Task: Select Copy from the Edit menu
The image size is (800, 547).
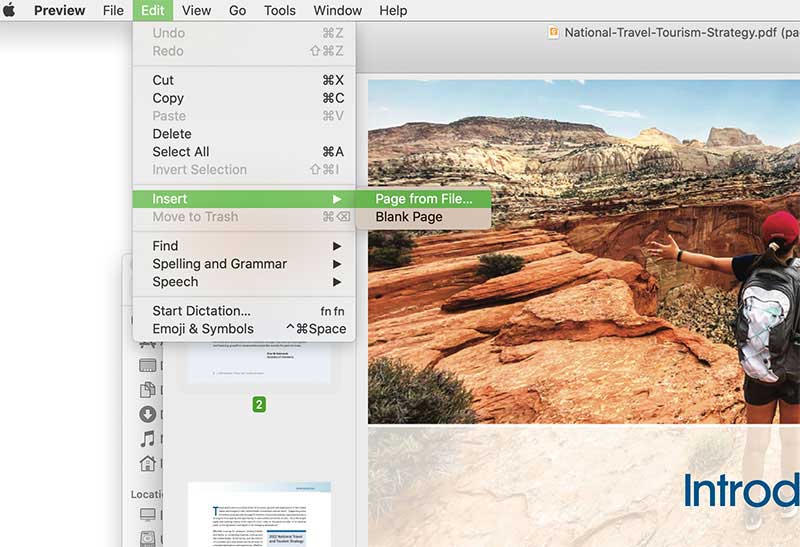Action: pos(168,98)
